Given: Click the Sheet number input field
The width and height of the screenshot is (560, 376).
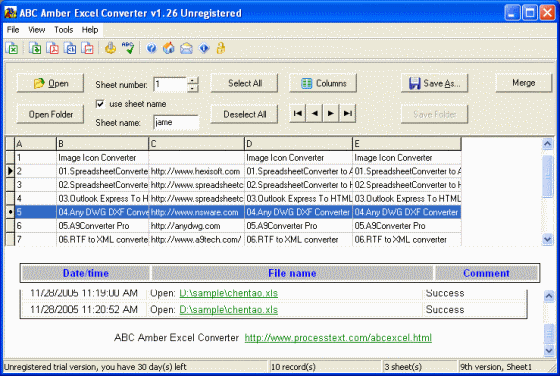Looking at the screenshot, I should click(170, 85).
